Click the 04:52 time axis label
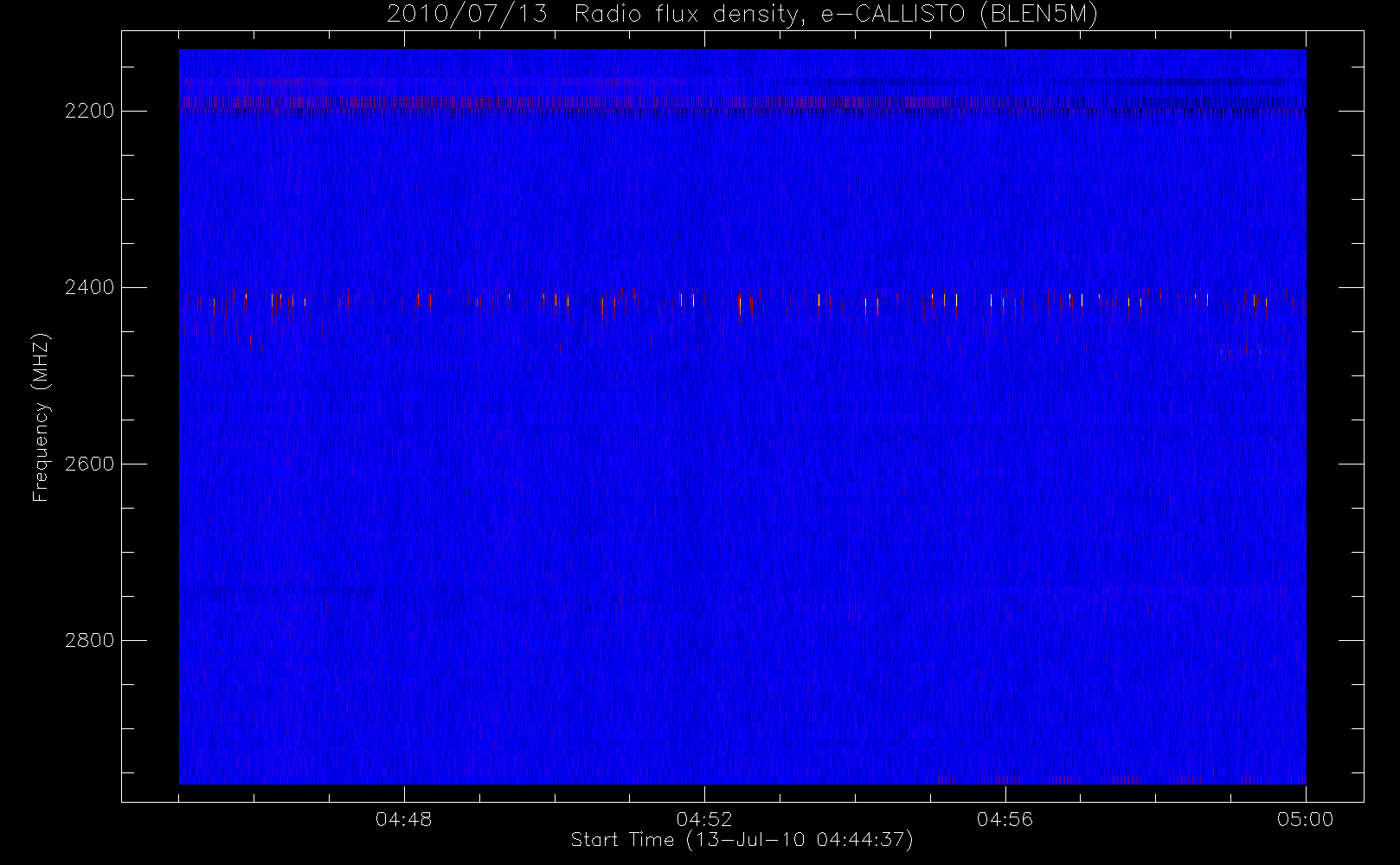1400x865 pixels. point(704,819)
